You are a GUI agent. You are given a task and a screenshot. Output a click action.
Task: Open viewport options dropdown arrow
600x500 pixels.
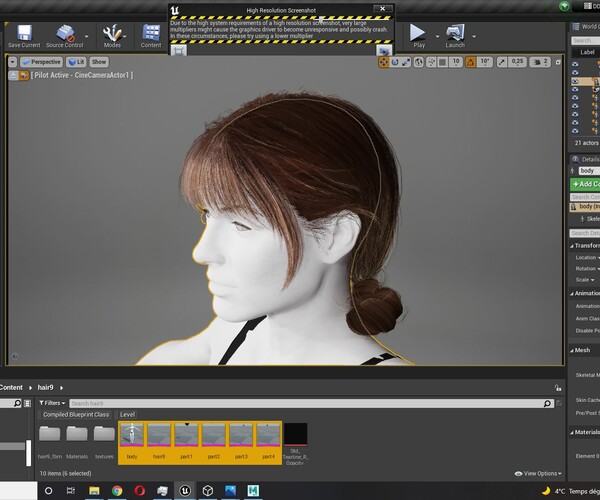12,62
